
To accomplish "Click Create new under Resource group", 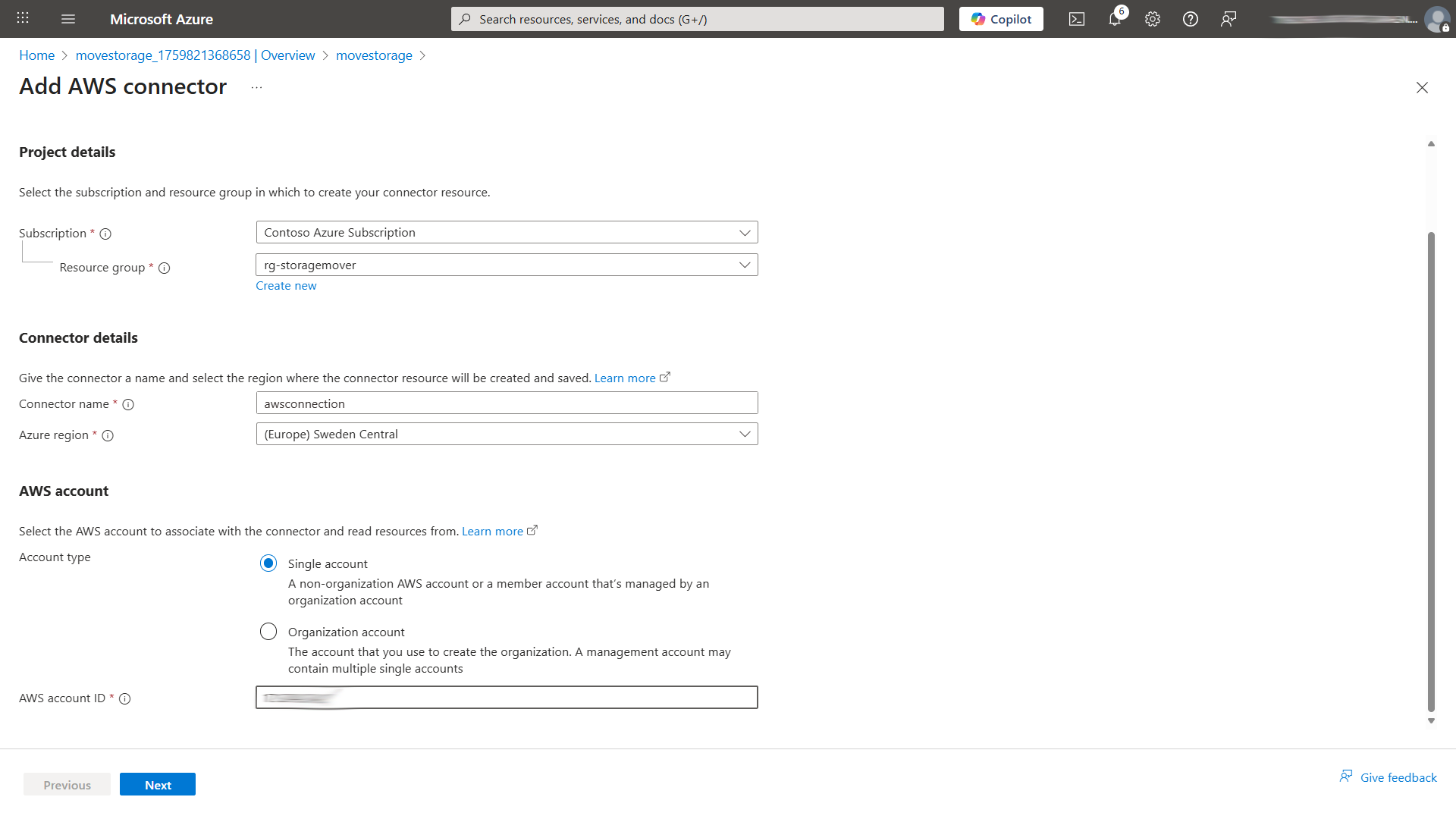I will [286, 285].
